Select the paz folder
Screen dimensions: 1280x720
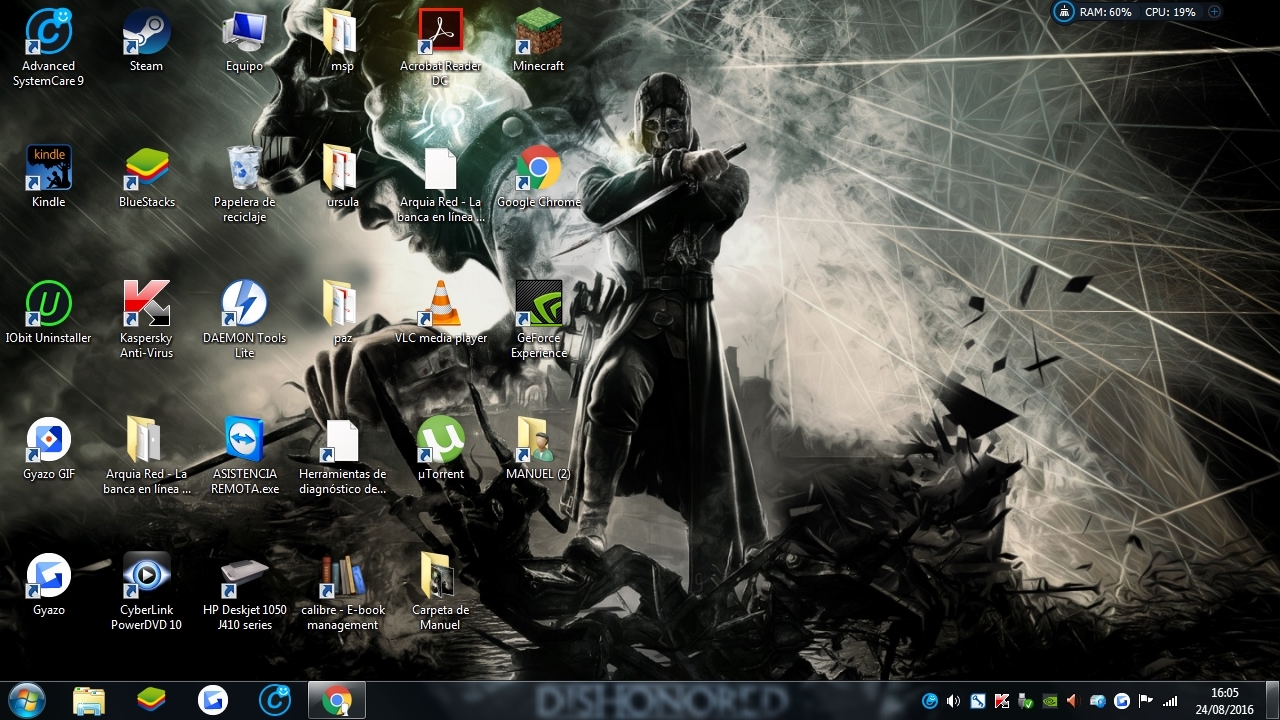[342, 313]
